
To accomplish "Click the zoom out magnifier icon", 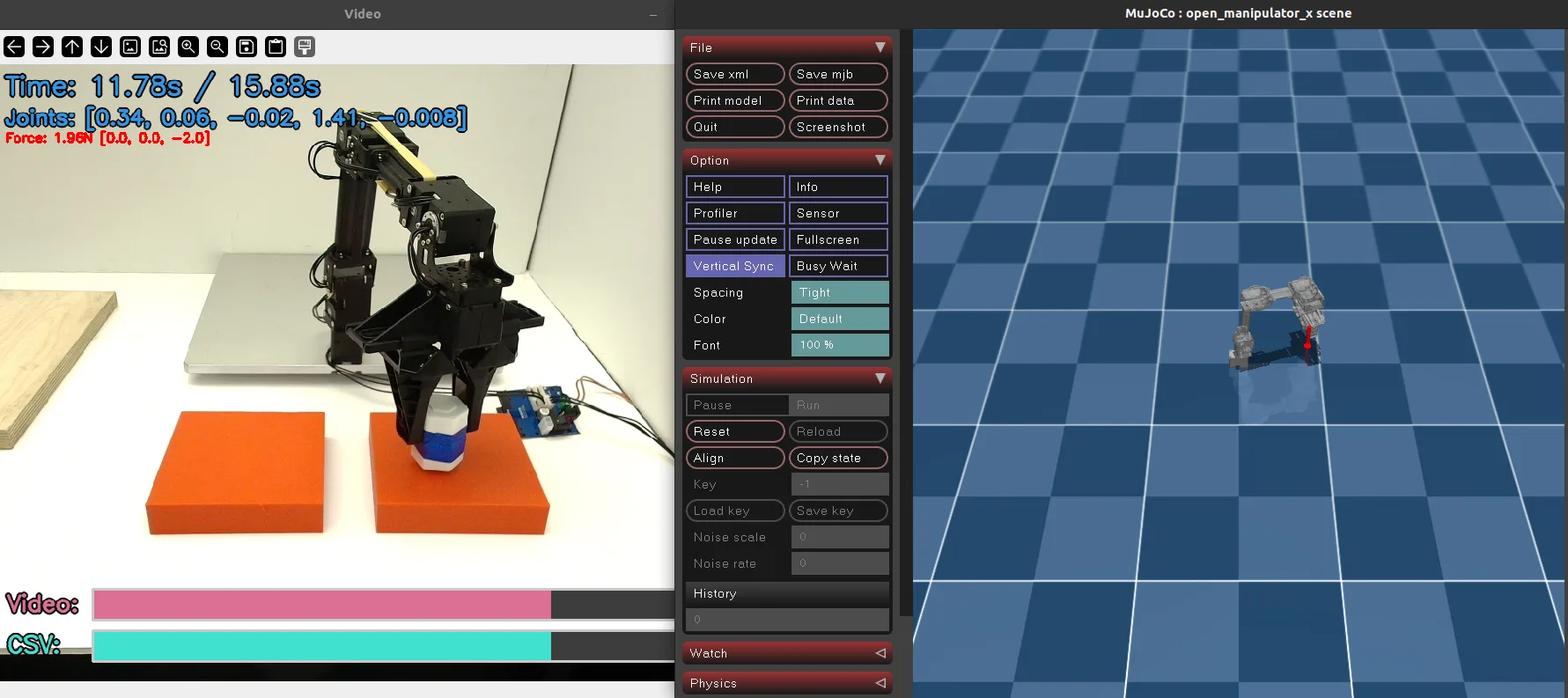I will (217, 47).
